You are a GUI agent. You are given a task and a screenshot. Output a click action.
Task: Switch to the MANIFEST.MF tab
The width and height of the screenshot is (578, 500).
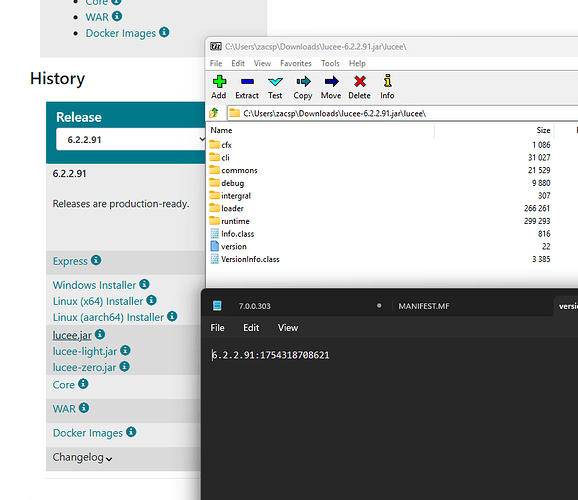click(424, 306)
